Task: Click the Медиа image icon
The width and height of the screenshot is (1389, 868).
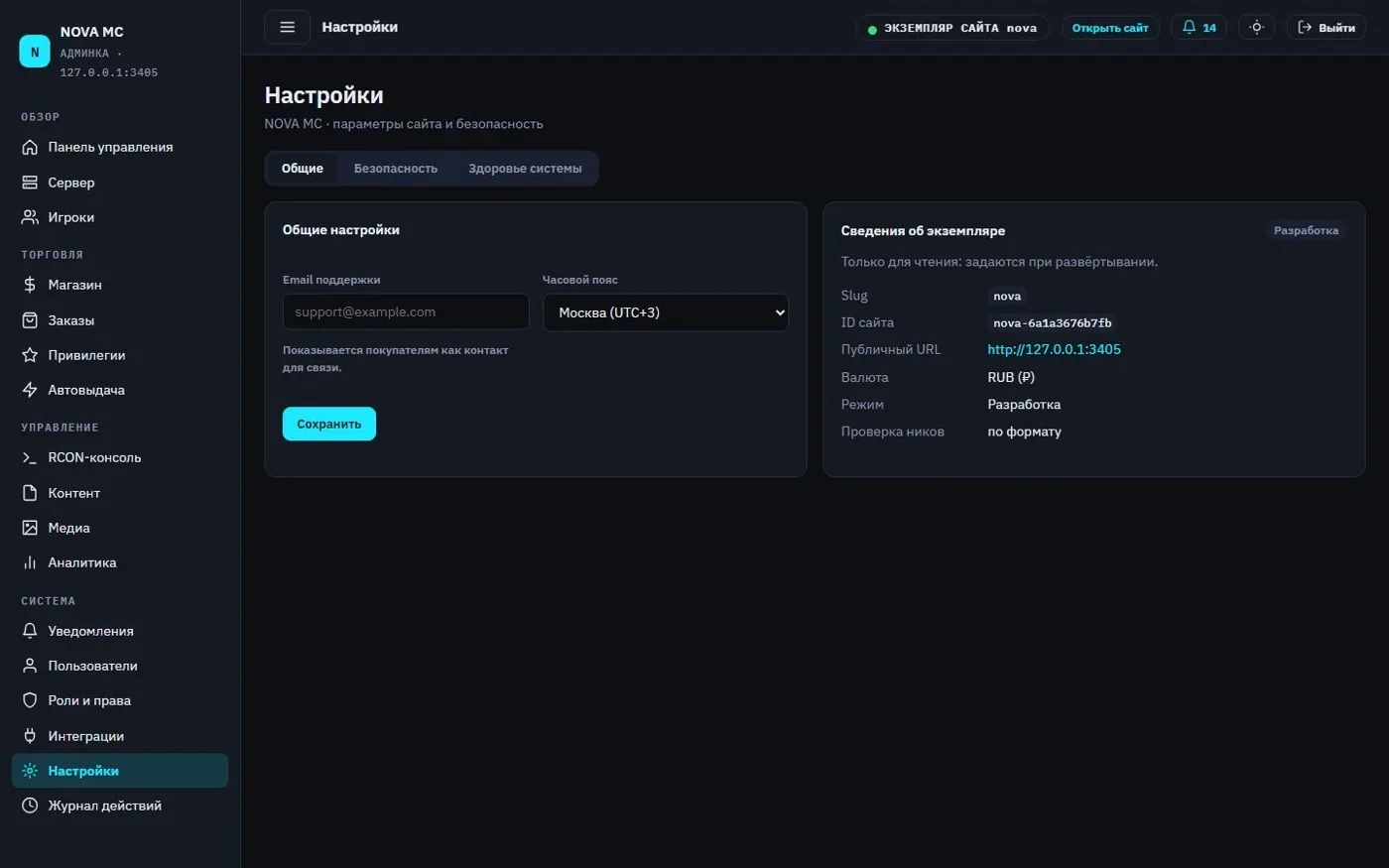Action: 30,528
